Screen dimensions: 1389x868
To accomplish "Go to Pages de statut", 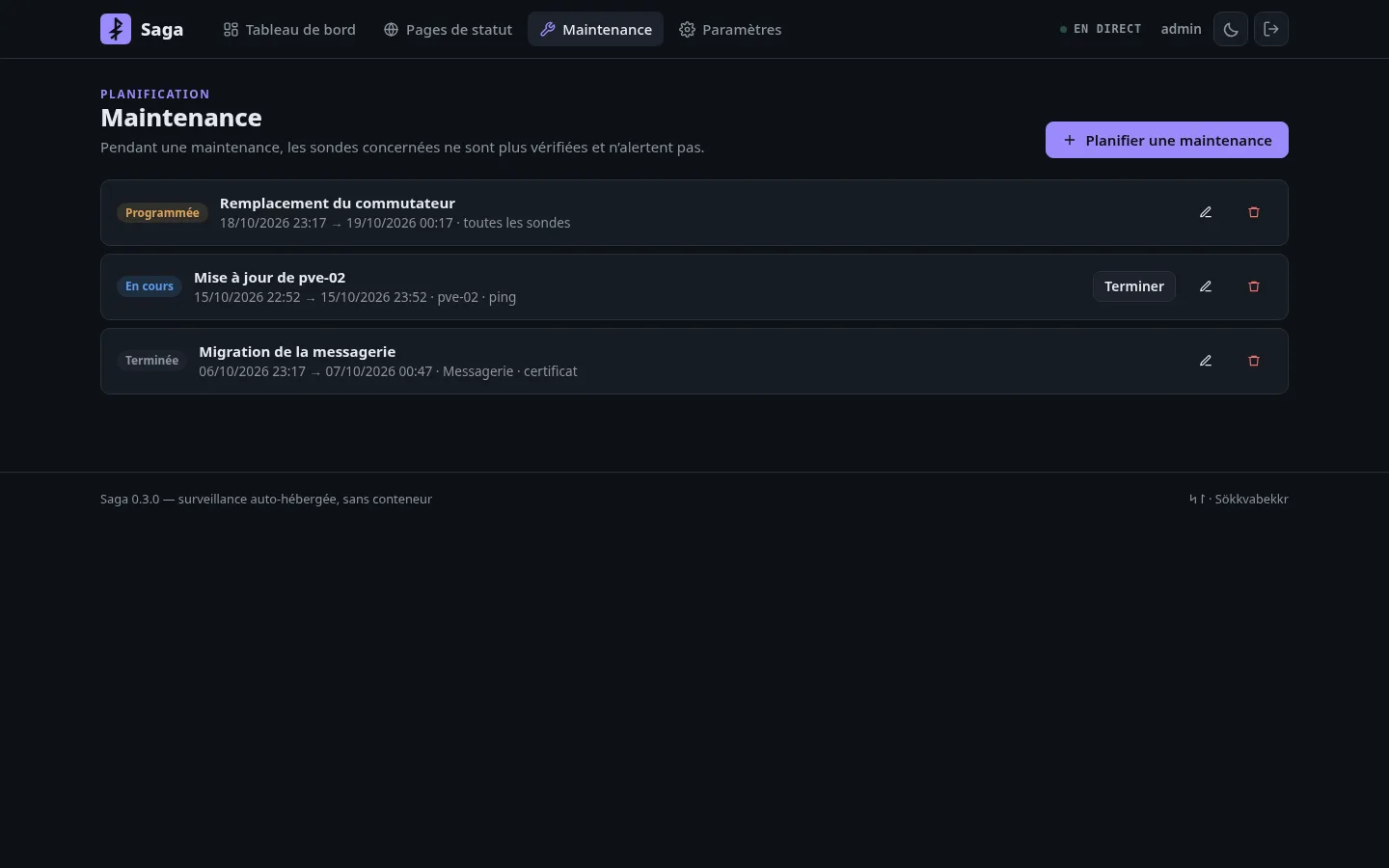I will point(448,29).
